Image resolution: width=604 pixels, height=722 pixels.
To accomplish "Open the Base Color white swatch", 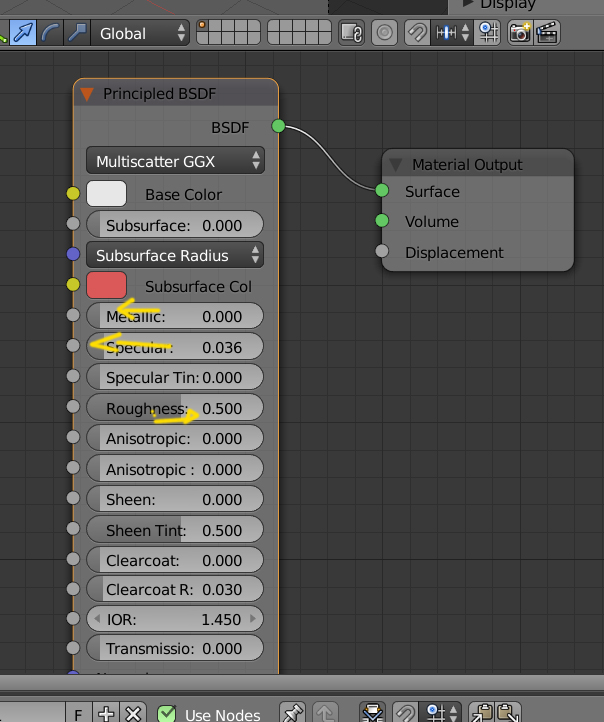I will [106, 193].
